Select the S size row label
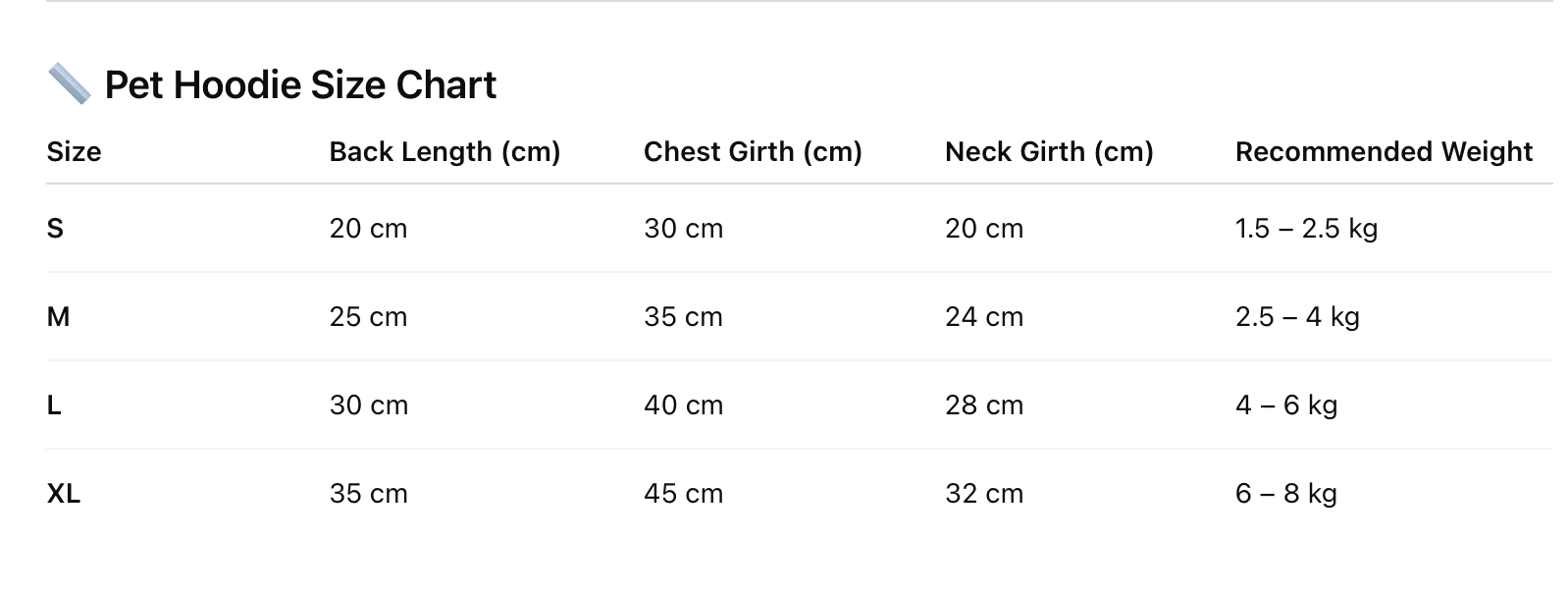The width and height of the screenshot is (1568, 593). 55,229
